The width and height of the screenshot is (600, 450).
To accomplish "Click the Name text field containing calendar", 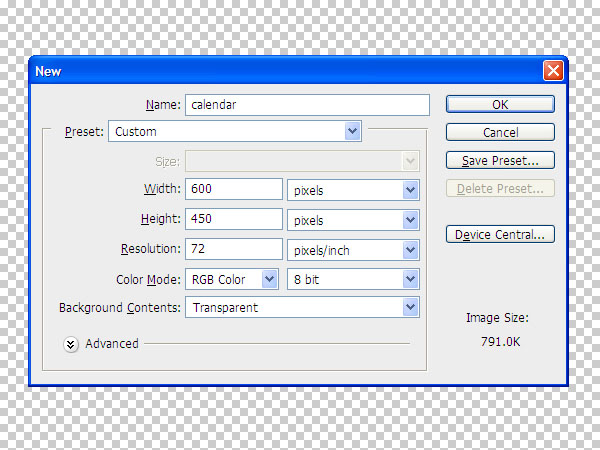I will [x=306, y=105].
